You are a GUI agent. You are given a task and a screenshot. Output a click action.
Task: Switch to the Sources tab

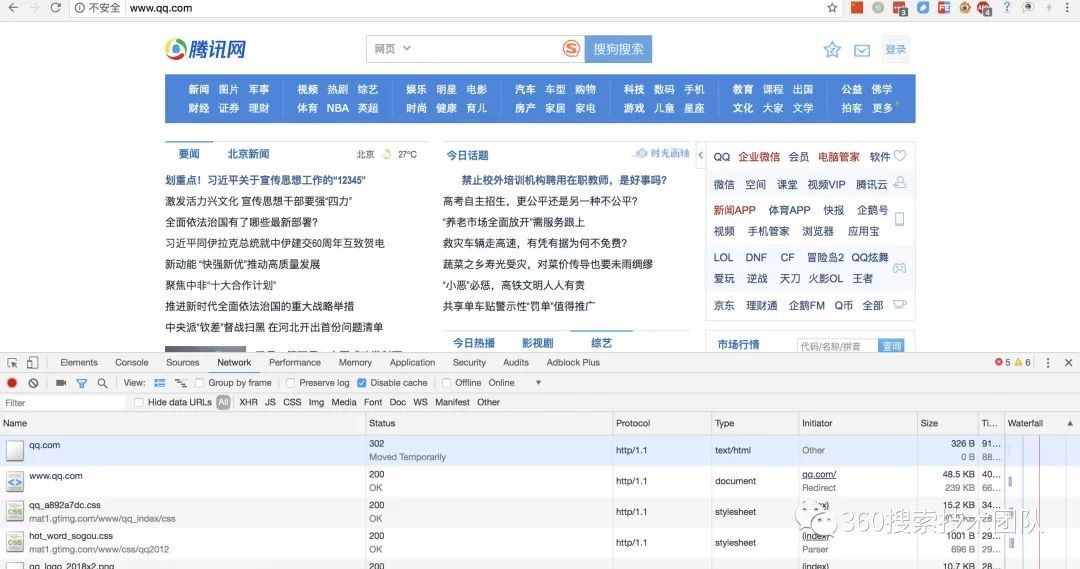pos(183,362)
